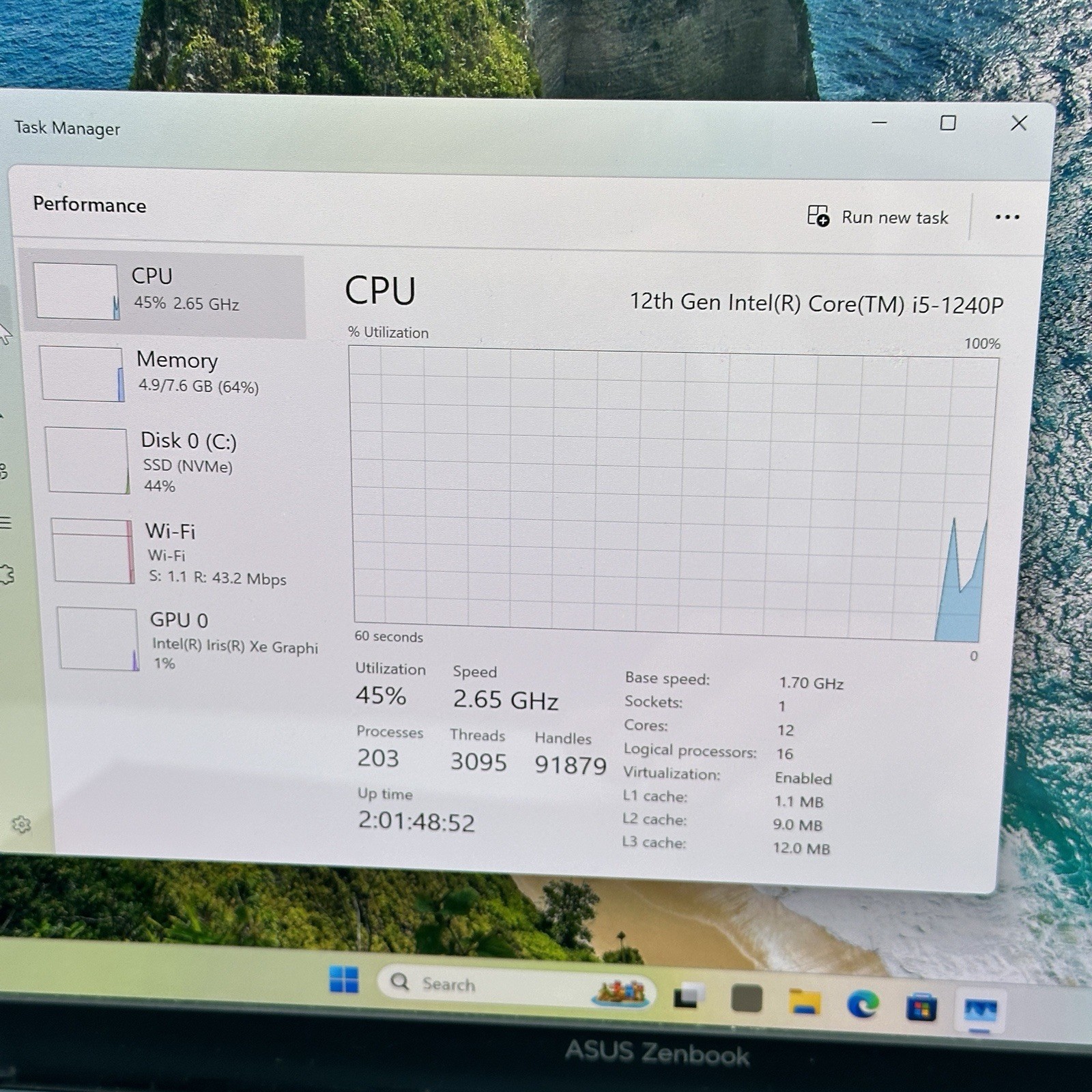Click the Memory '4.9/7.6 GB (64%)' text
This screenshot has height=1092, width=1092.
(x=199, y=386)
